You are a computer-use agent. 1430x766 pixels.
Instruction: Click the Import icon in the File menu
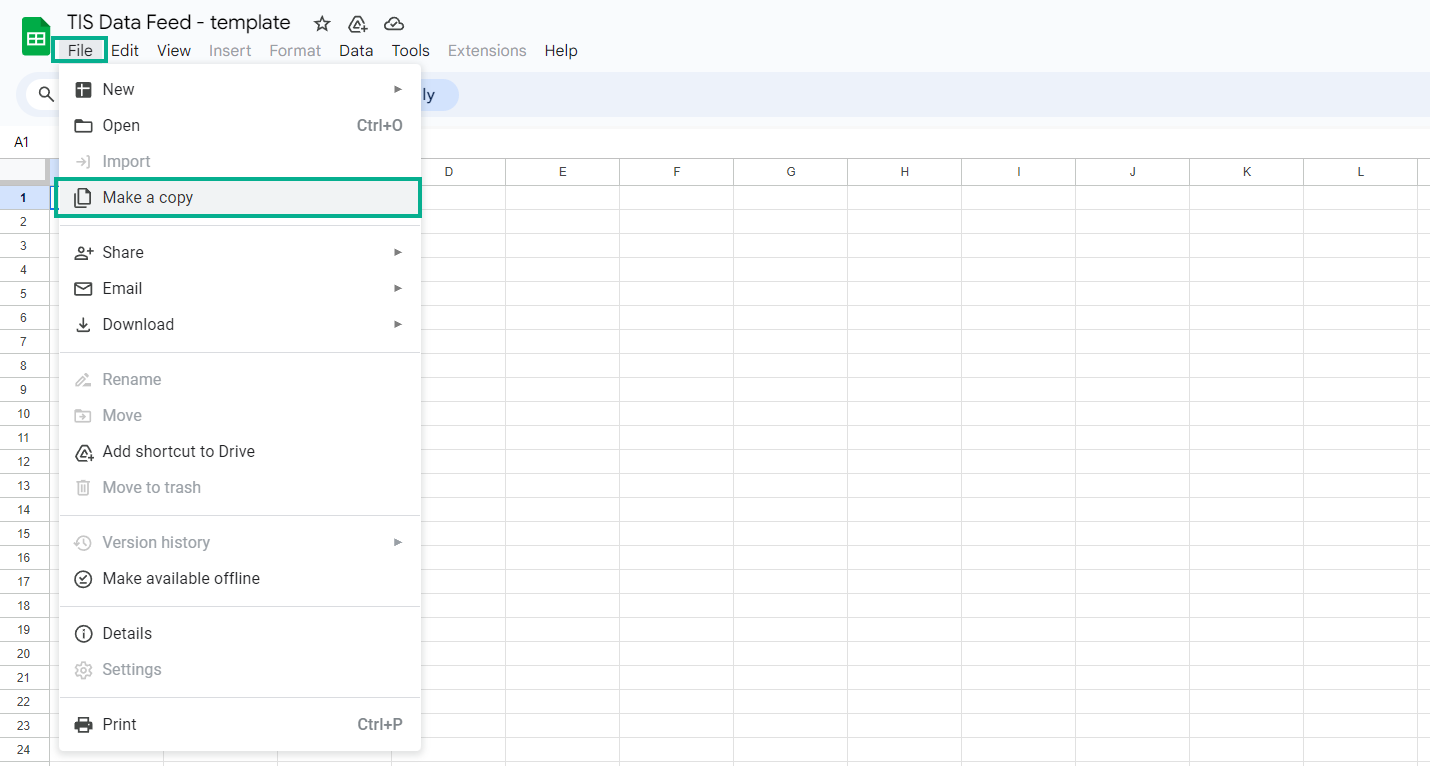pos(82,161)
